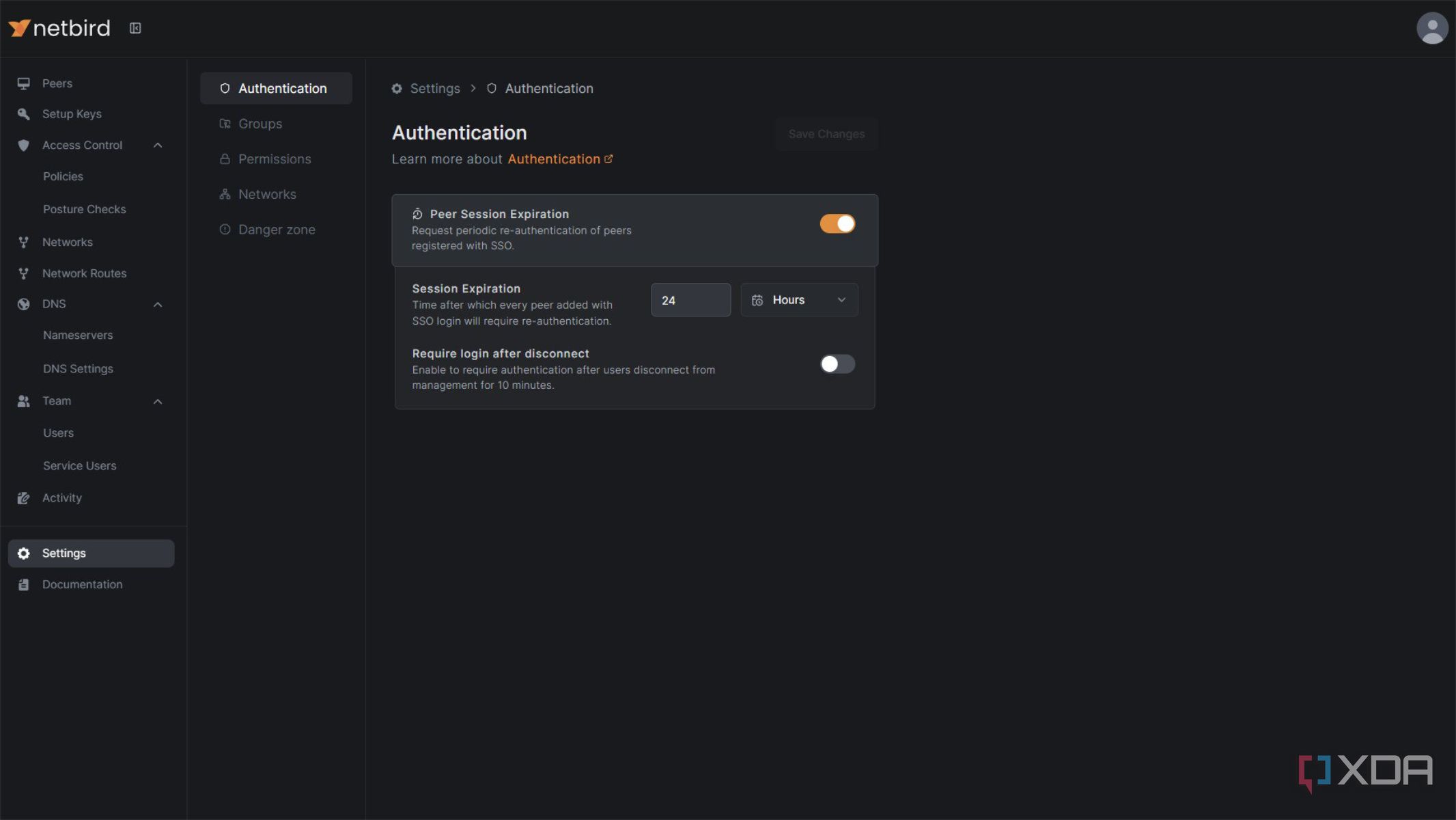Click the Documentation book icon
1456x820 pixels.
pyautogui.click(x=23, y=584)
